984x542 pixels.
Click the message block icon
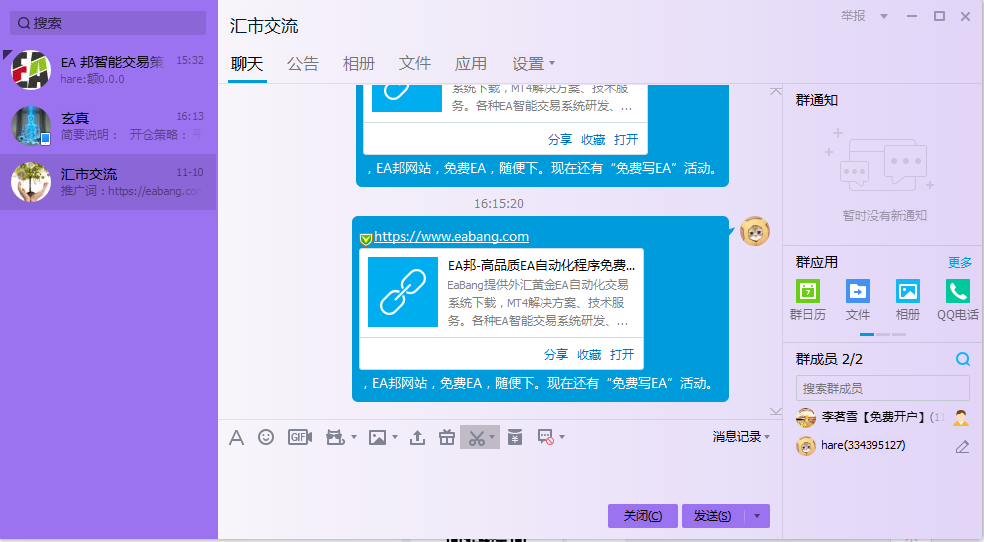point(545,437)
